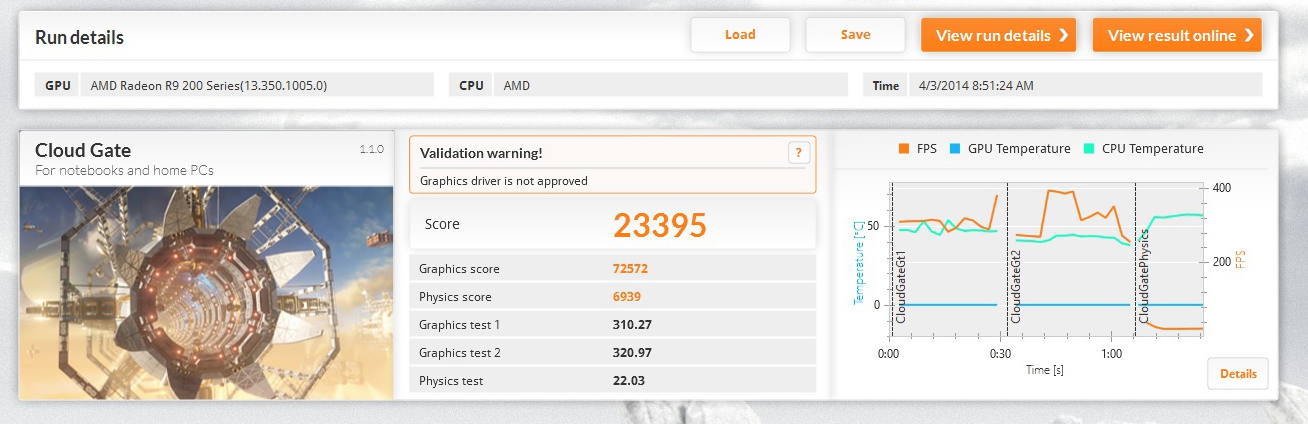Select the Graphics test 1 value 310.27
This screenshot has width=1308, height=424.
(x=632, y=325)
